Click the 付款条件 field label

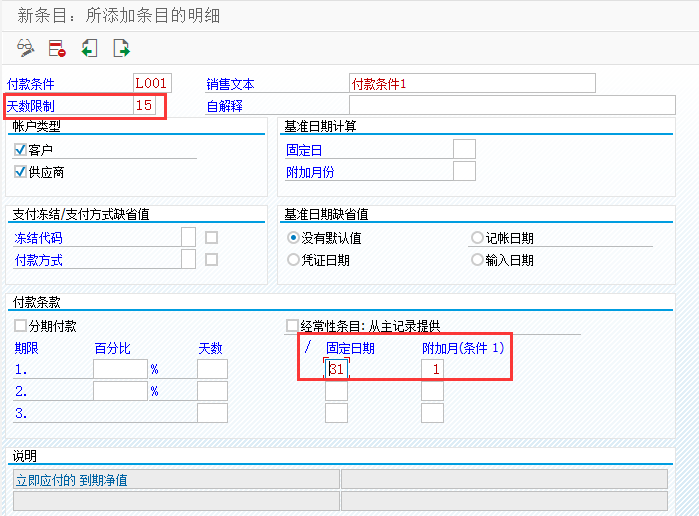[30, 84]
